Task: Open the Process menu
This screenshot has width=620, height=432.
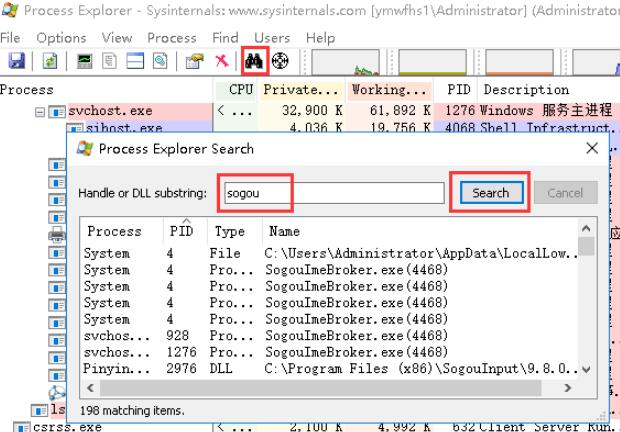Action: (x=172, y=38)
